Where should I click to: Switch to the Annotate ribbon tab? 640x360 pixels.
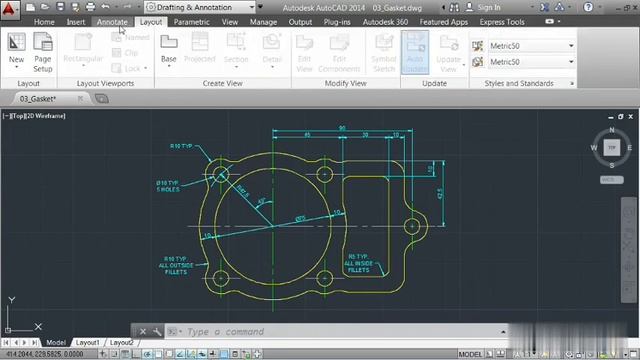(x=112, y=22)
